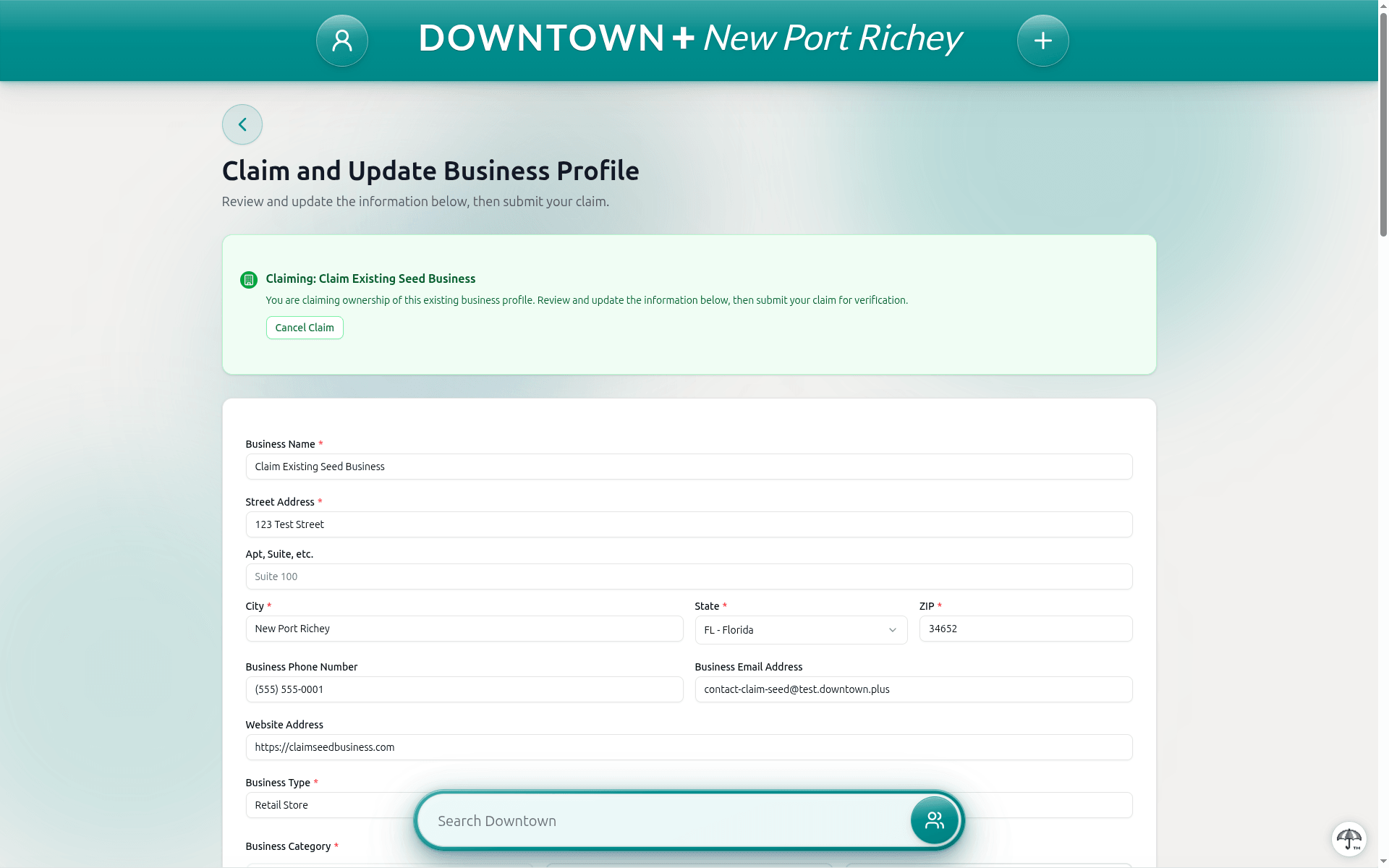Cancel the business claim

[305, 328]
